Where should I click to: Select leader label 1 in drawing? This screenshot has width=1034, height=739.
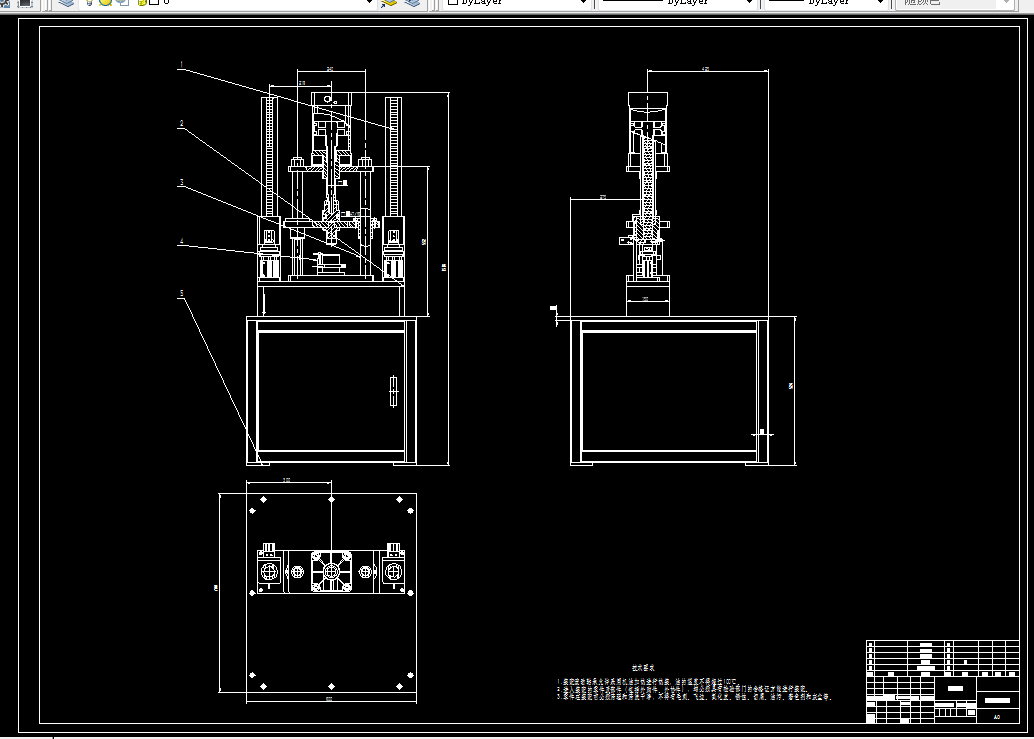[x=181, y=65]
